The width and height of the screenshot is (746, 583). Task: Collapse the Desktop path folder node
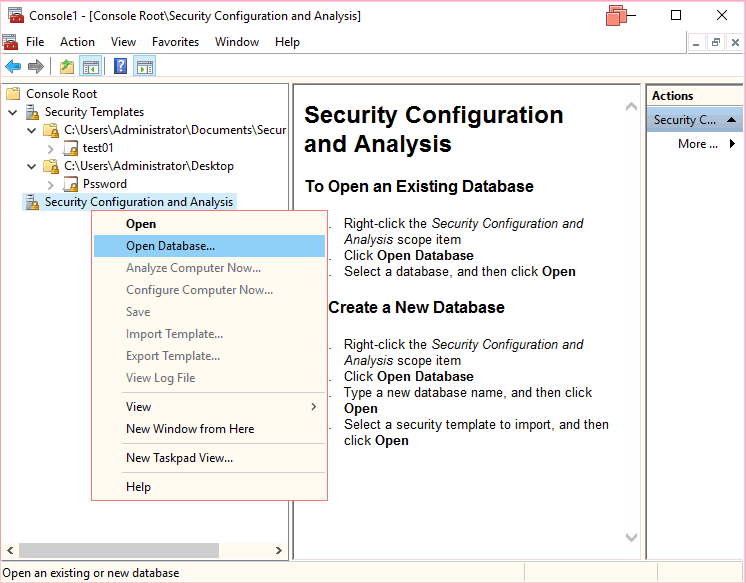tap(31, 167)
